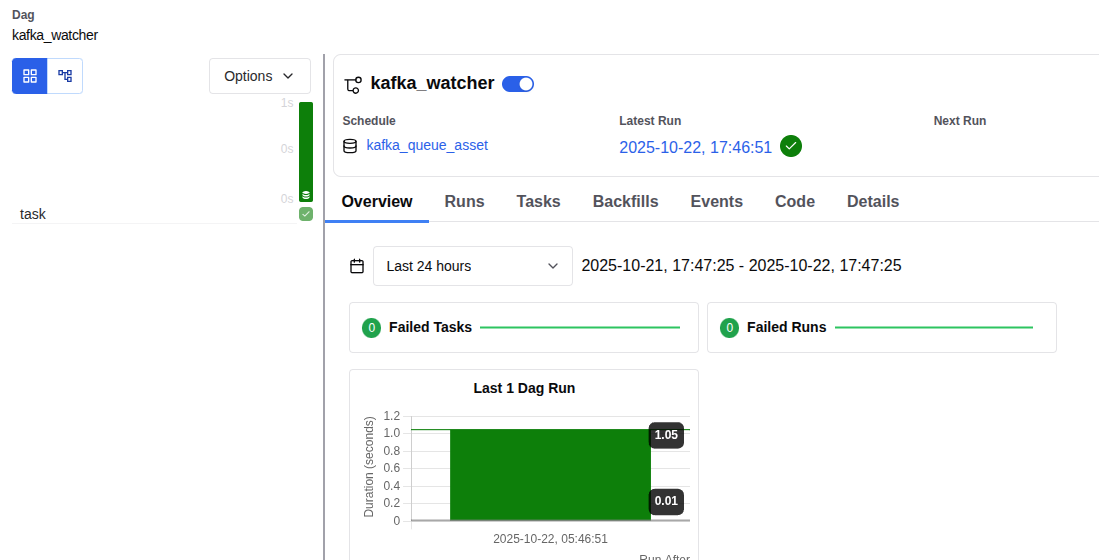This screenshot has height=560, width=1099.
Task: Click the calendar icon by time range
Action: click(x=357, y=266)
